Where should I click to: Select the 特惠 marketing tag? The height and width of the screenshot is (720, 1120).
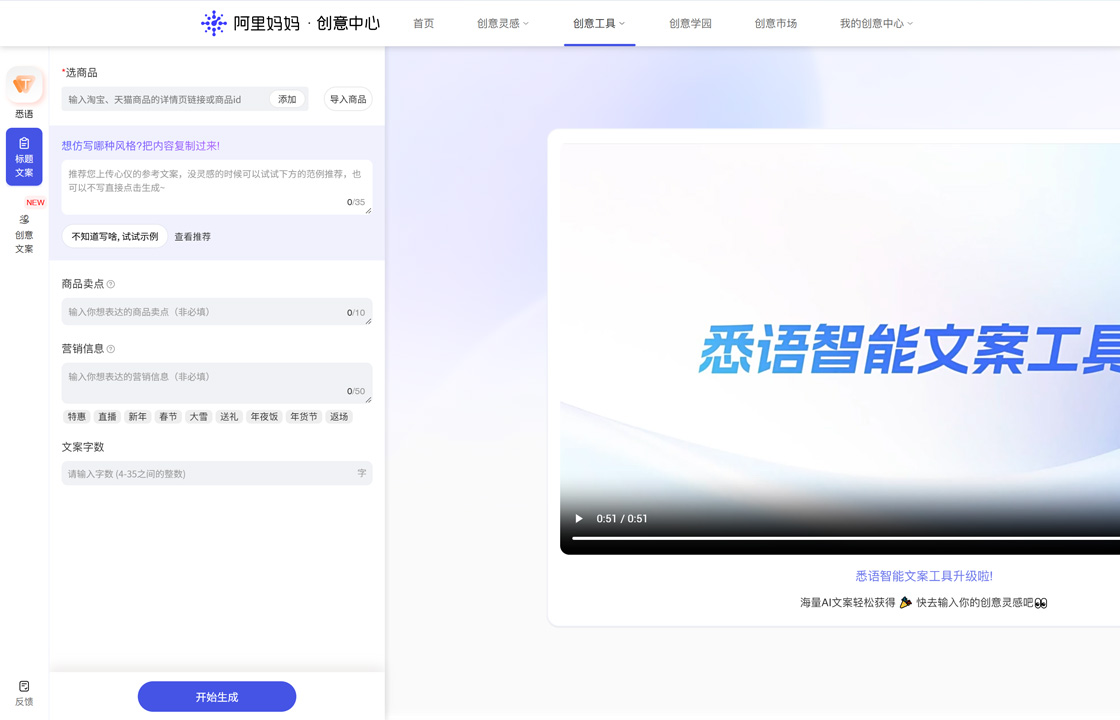pyautogui.click(x=77, y=416)
